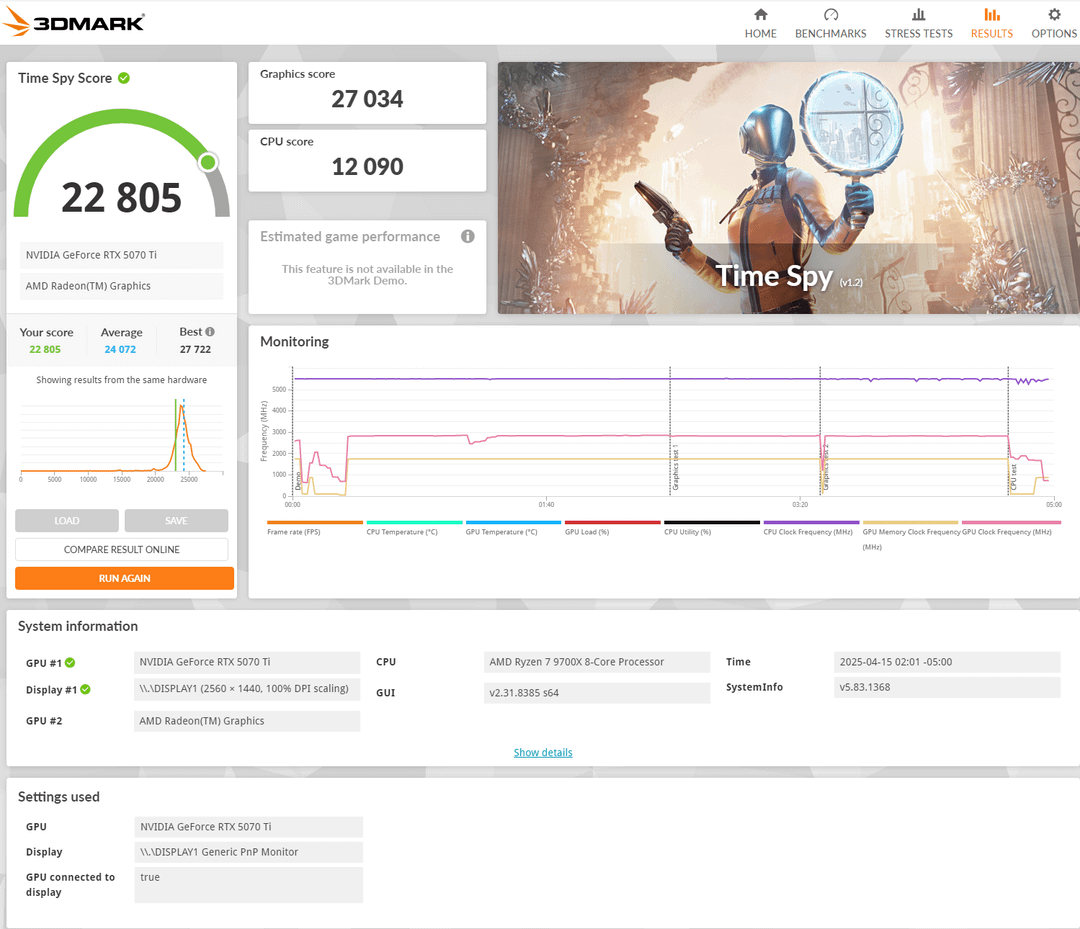1080x929 pixels.
Task: Click the Average score 24 072
Action: (121, 349)
